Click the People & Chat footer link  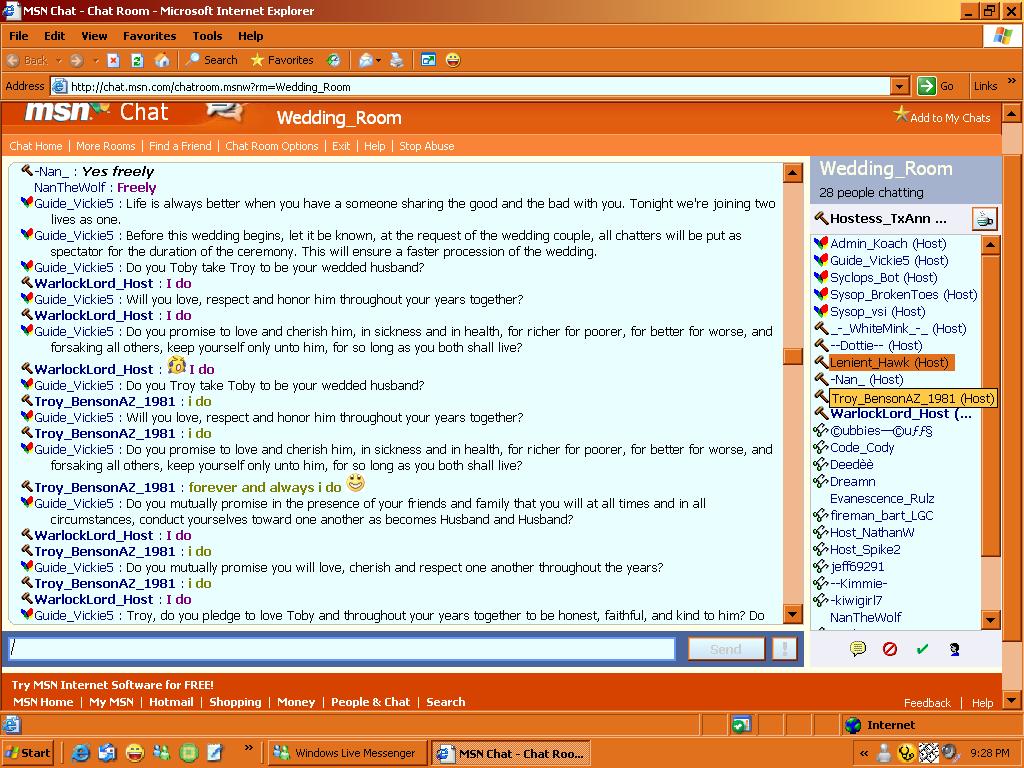[370, 702]
